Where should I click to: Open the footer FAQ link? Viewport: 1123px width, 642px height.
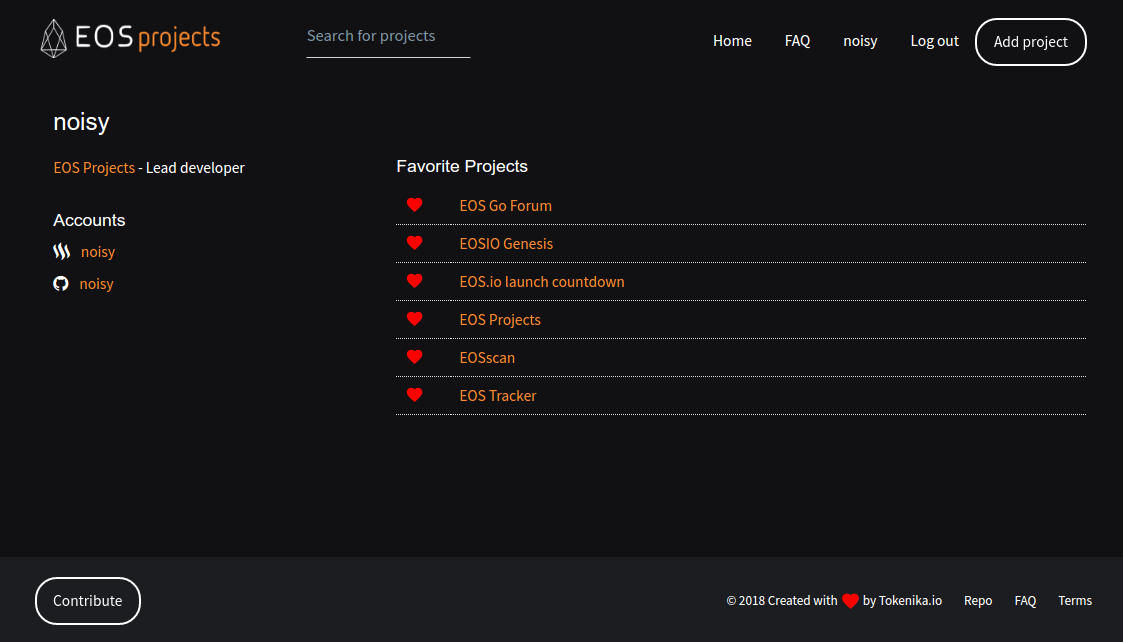1025,600
